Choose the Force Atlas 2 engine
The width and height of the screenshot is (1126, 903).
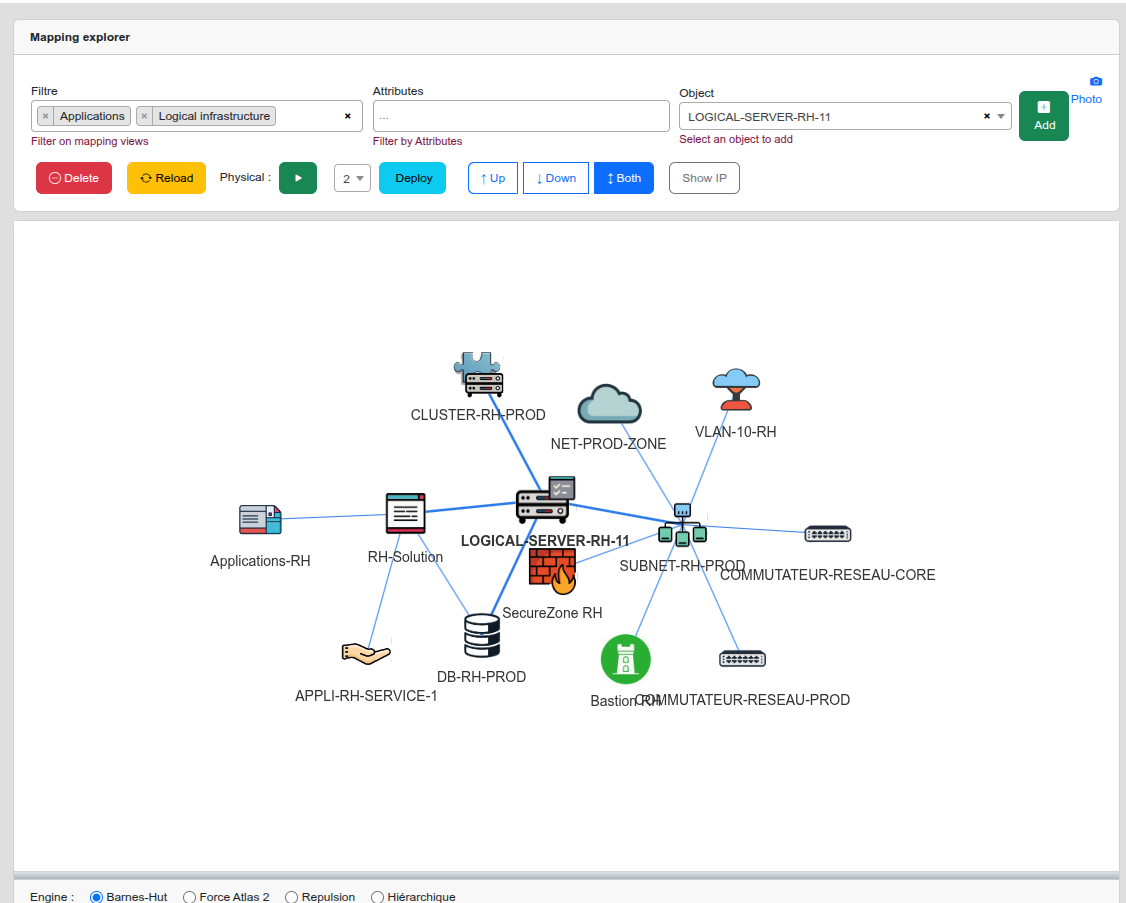190,897
